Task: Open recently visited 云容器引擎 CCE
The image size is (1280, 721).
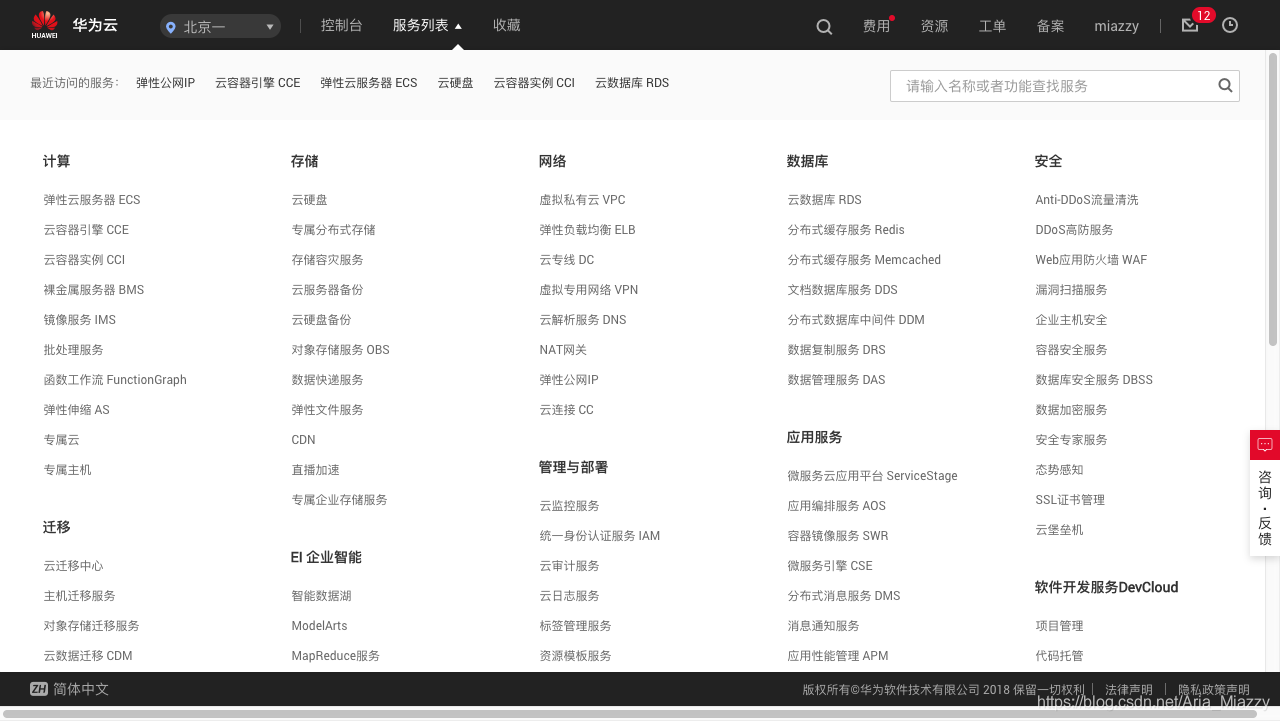Action: [257, 83]
